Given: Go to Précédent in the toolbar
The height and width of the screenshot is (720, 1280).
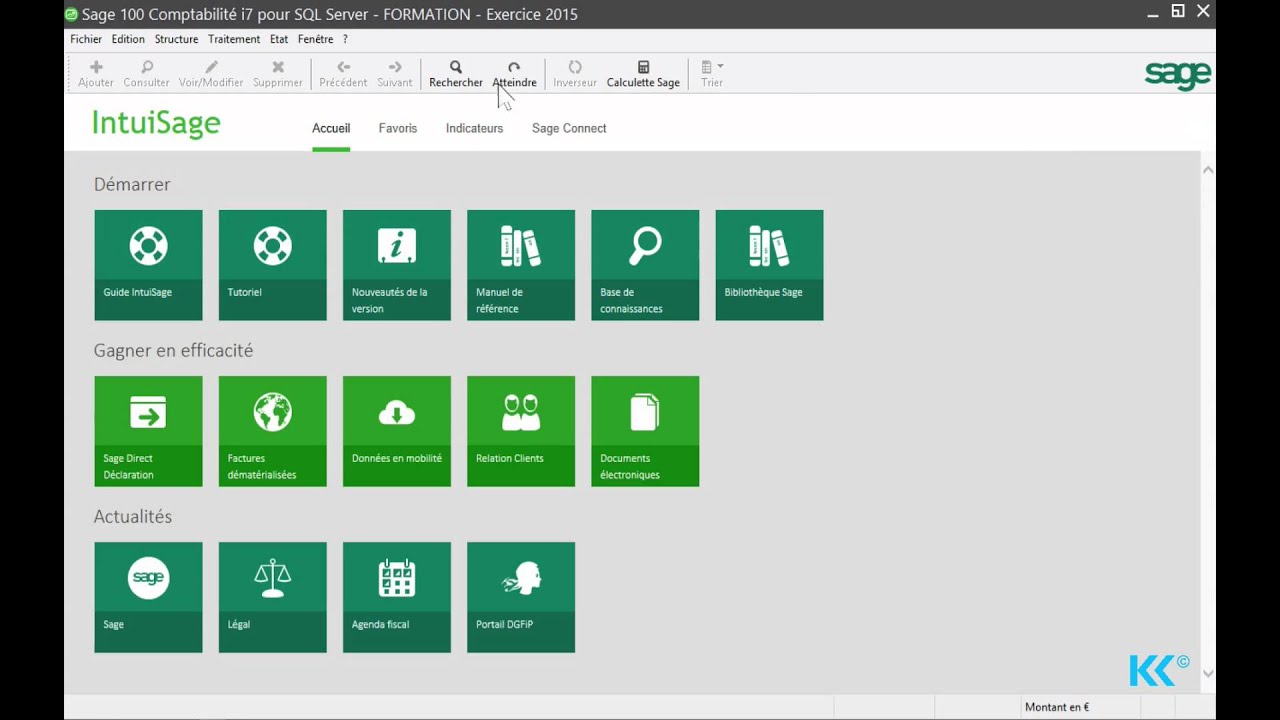Looking at the screenshot, I should tap(343, 74).
